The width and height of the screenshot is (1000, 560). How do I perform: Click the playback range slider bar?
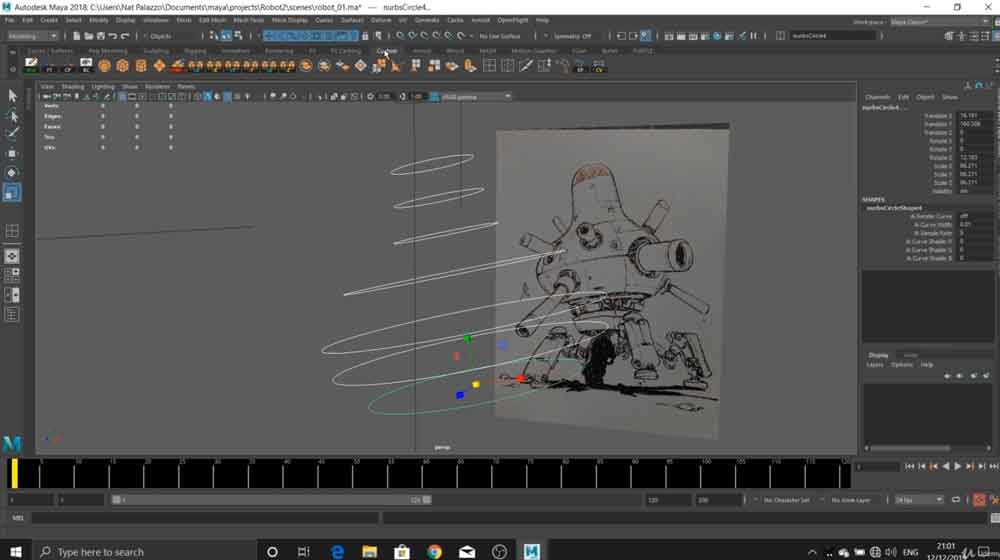(x=271, y=499)
